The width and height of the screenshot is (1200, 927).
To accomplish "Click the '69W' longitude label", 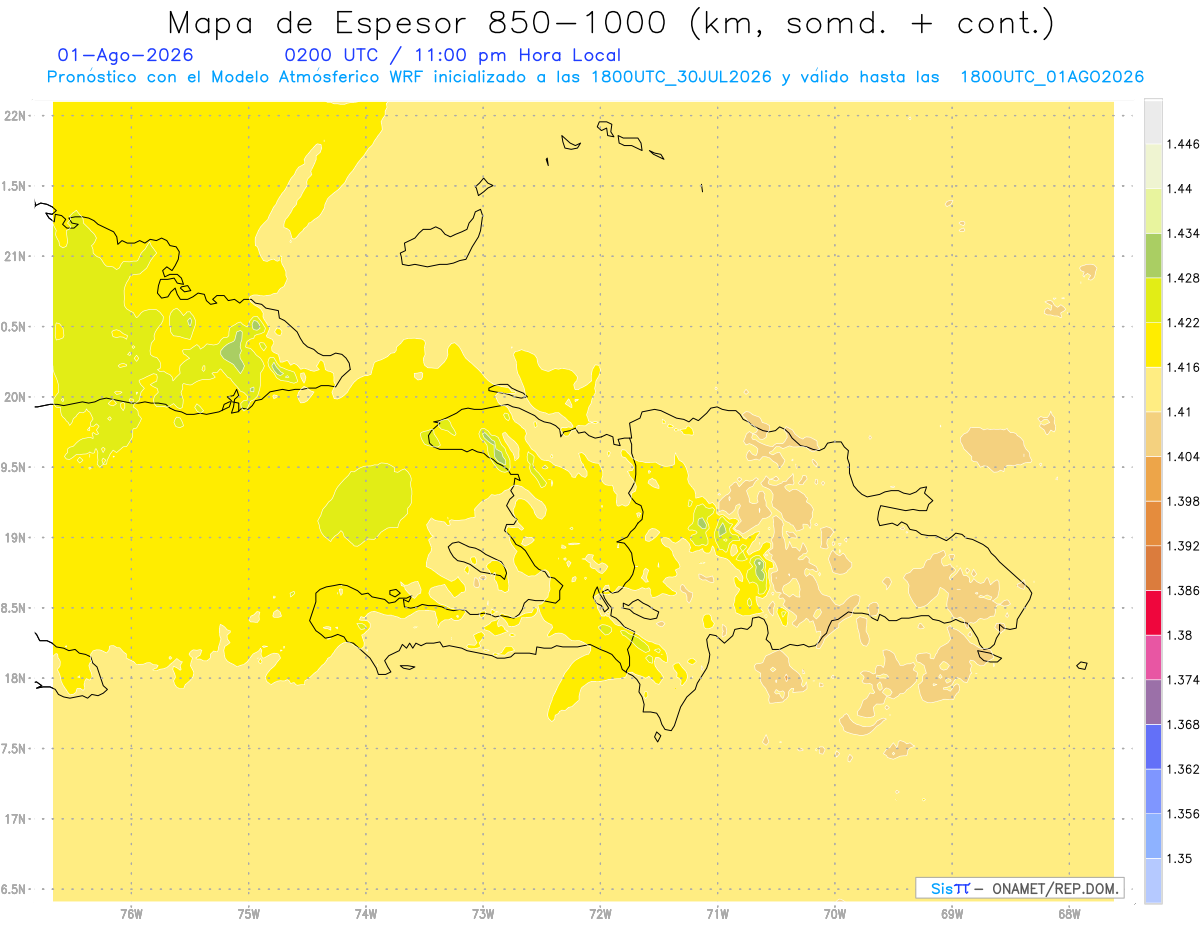I will pos(952,913).
